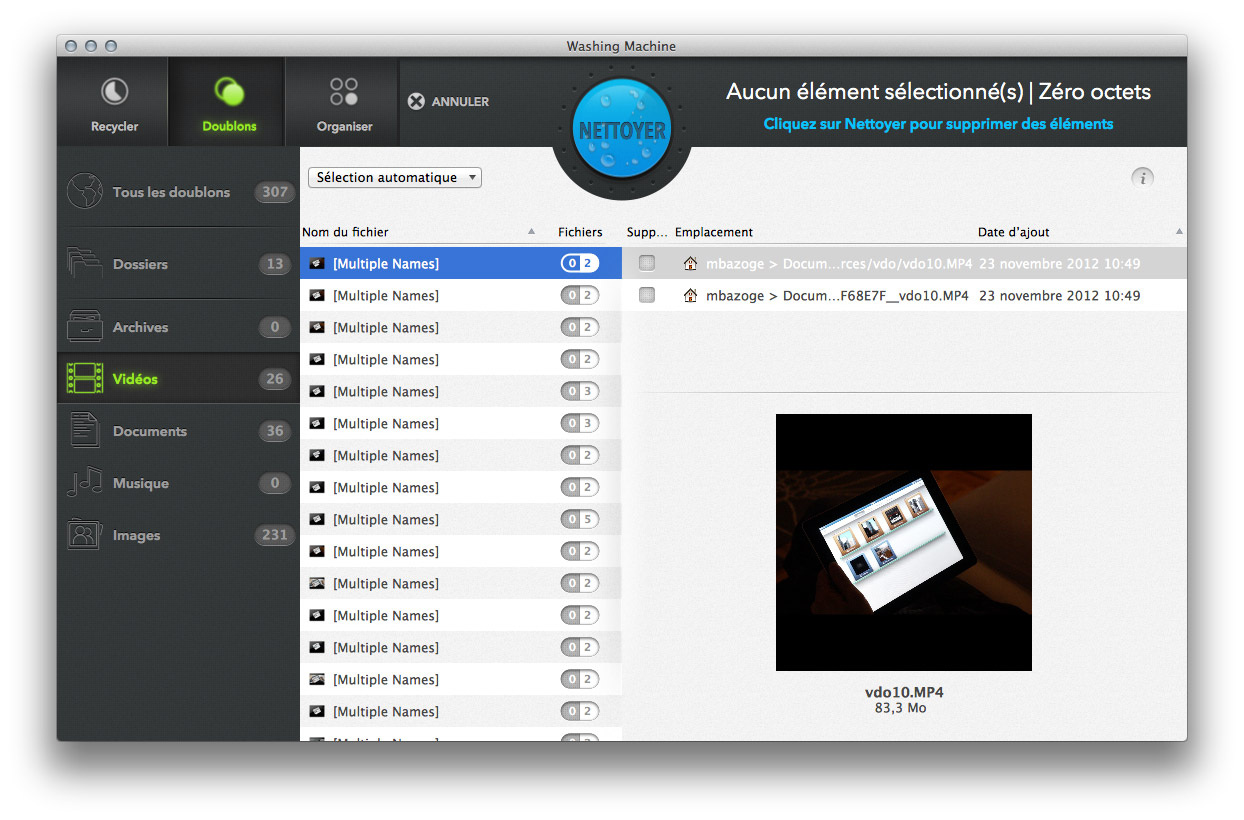Click the Supp… column header
This screenshot has height=820, width=1244.
[x=647, y=232]
